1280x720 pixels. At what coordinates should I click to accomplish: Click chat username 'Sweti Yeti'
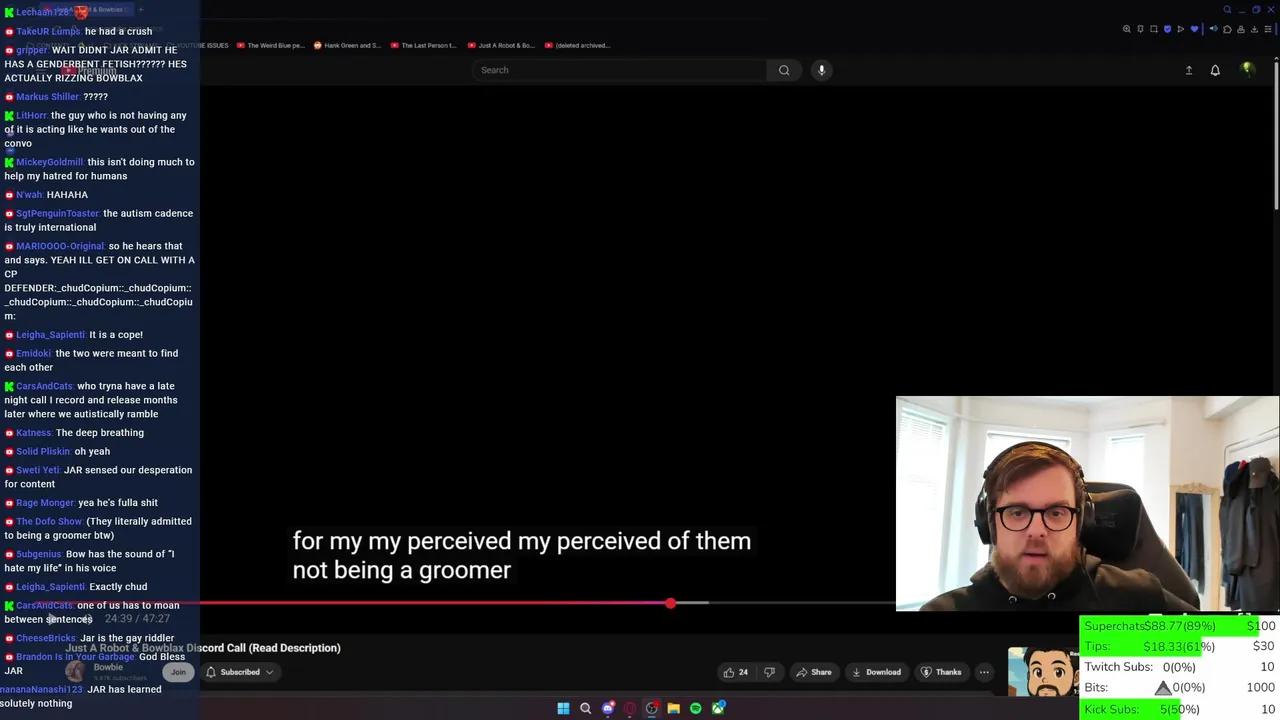point(38,470)
